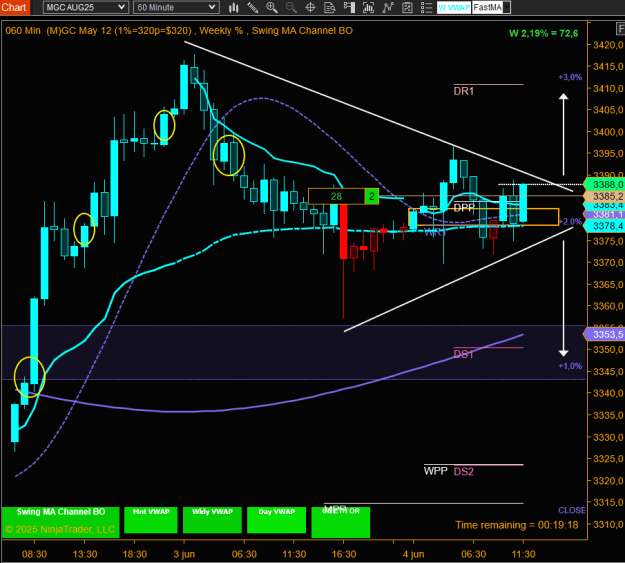This screenshot has height=563, width=625.
Task: Click the 3 jun date axis label
Action: point(184,554)
